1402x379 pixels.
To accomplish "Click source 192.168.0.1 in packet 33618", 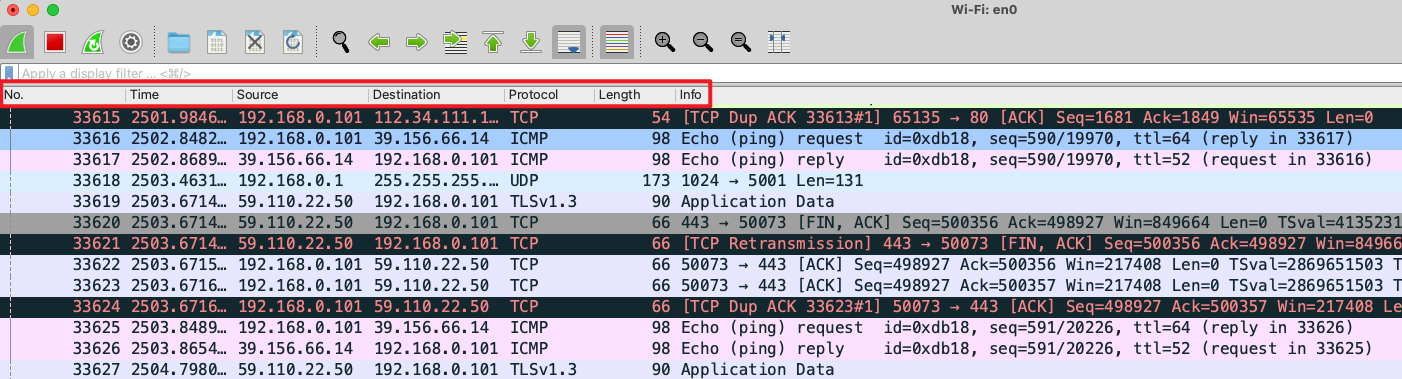I will coord(290,180).
